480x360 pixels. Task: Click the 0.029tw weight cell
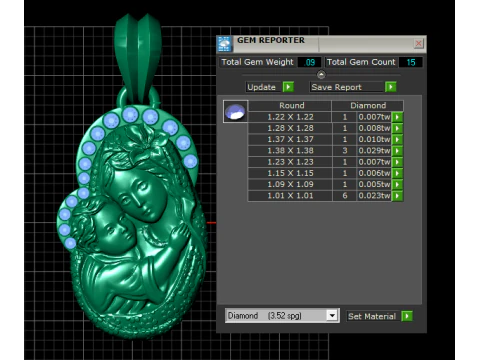click(x=374, y=151)
